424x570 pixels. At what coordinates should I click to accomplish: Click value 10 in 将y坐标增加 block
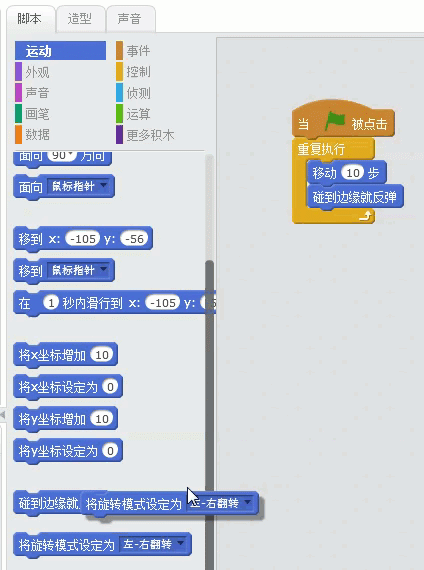click(x=102, y=419)
